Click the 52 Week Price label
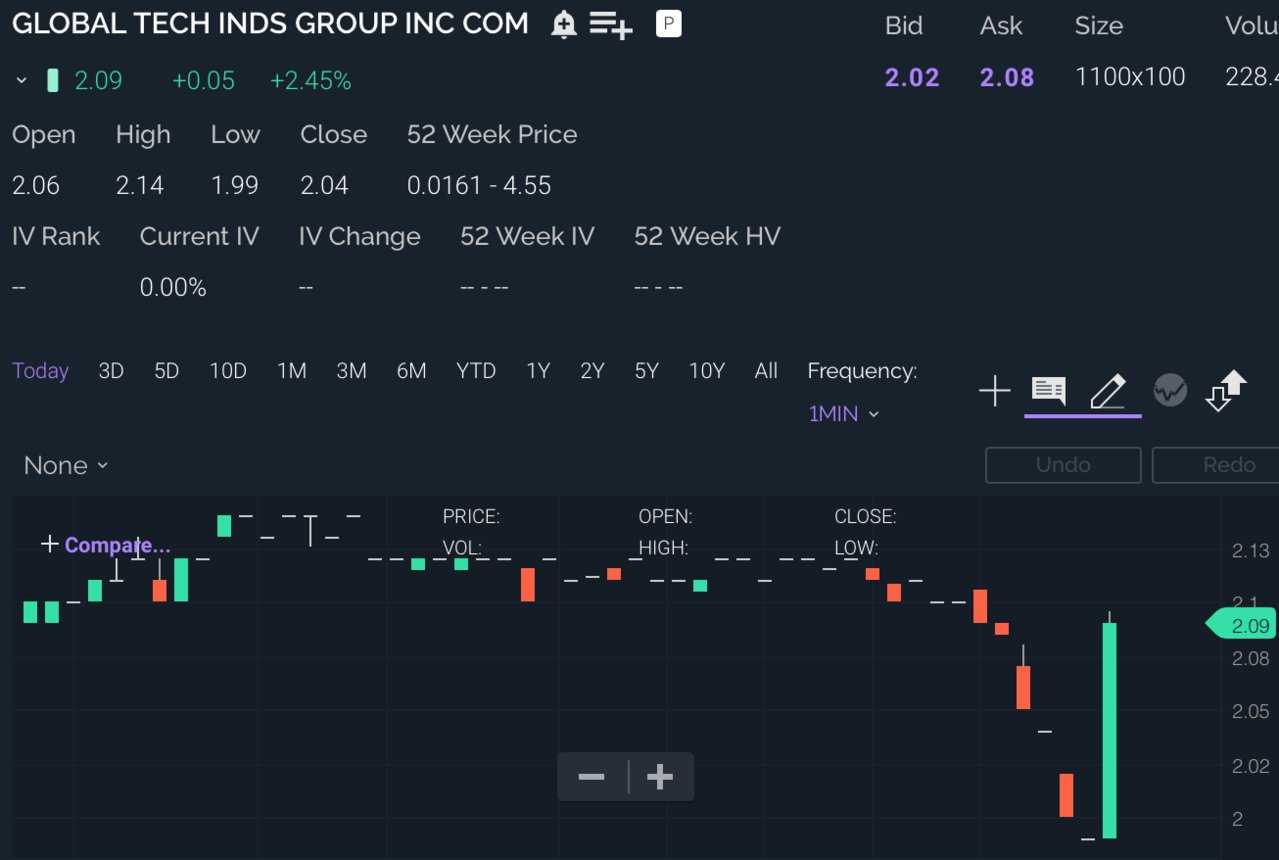 (x=492, y=135)
